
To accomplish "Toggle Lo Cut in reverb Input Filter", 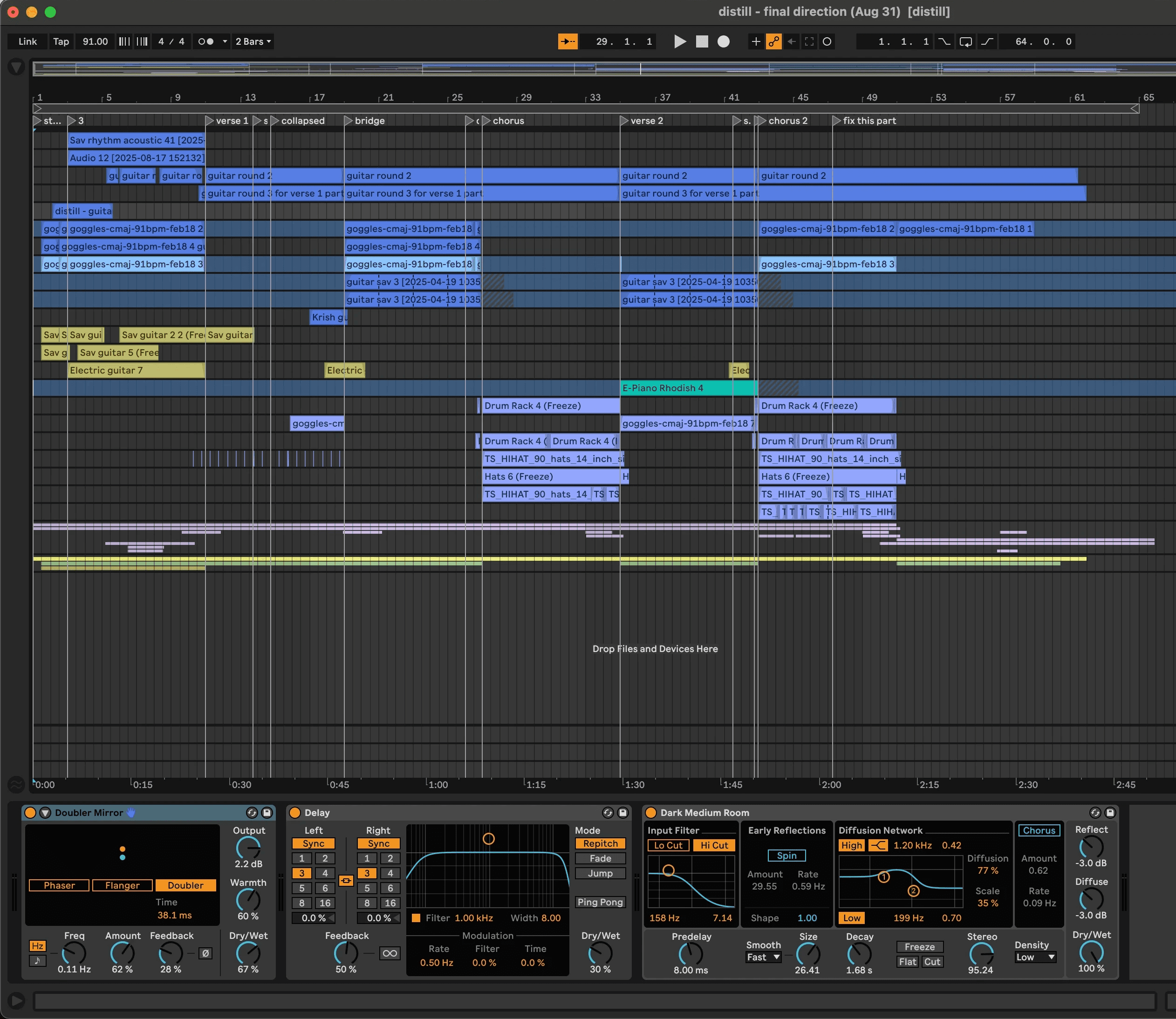I will coord(668,845).
